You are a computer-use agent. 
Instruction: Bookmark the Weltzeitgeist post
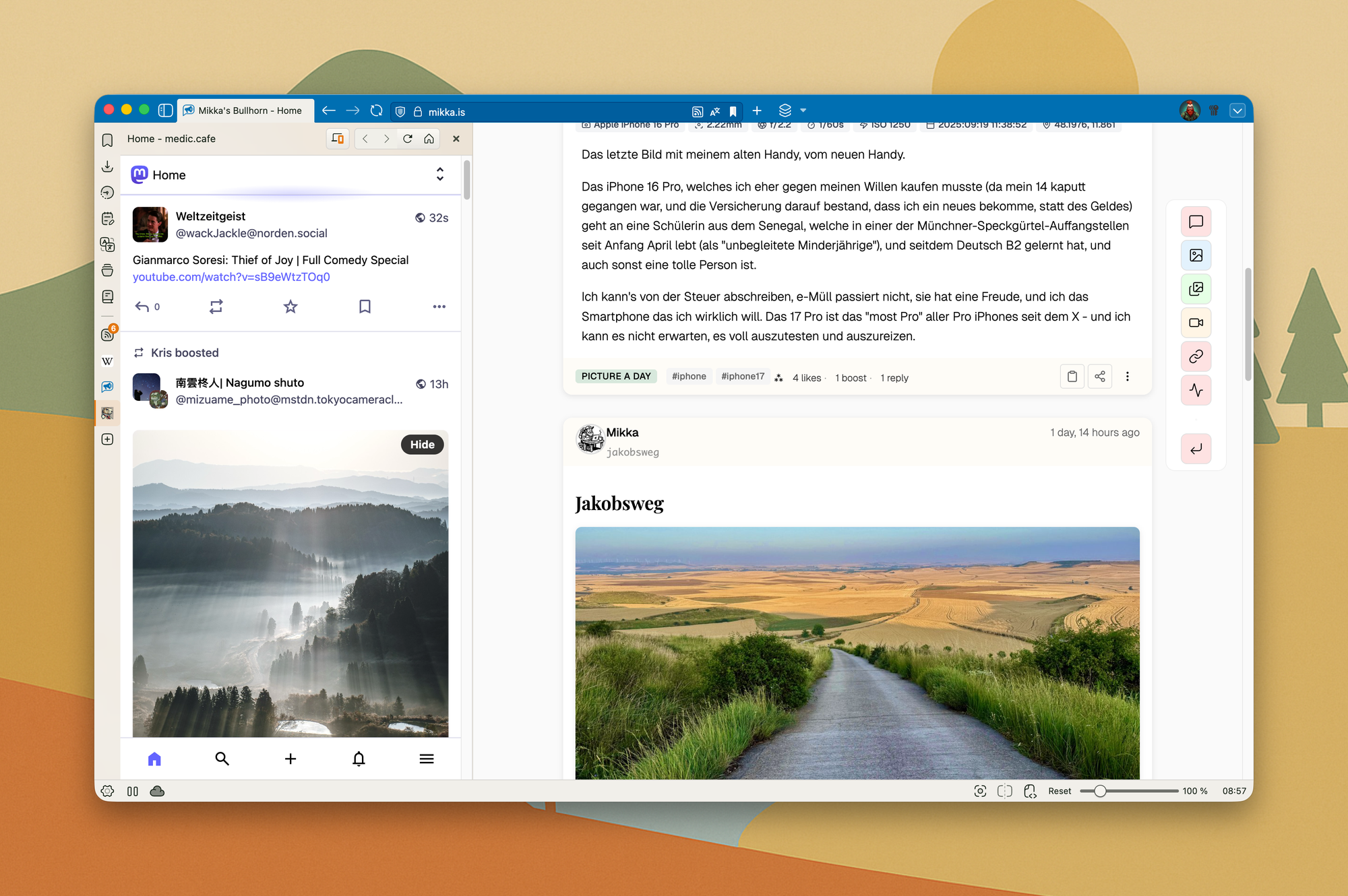(365, 307)
